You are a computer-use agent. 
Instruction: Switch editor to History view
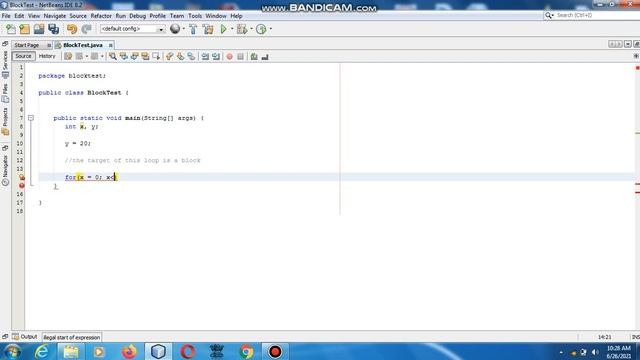click(47, 56)
